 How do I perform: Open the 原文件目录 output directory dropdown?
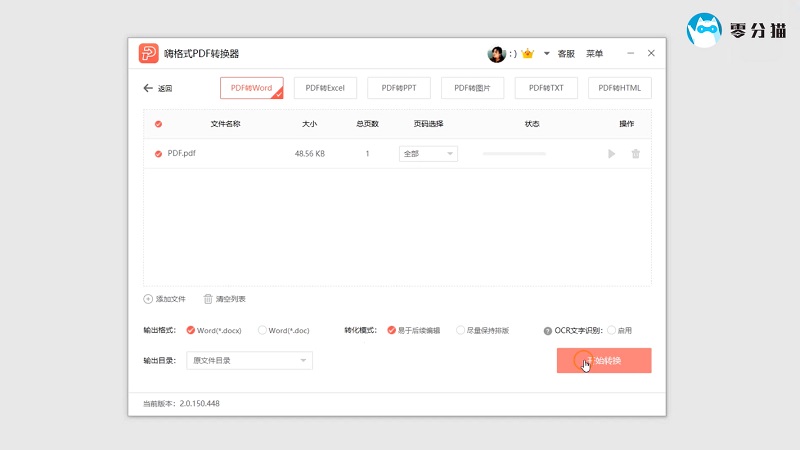[249, 361]
